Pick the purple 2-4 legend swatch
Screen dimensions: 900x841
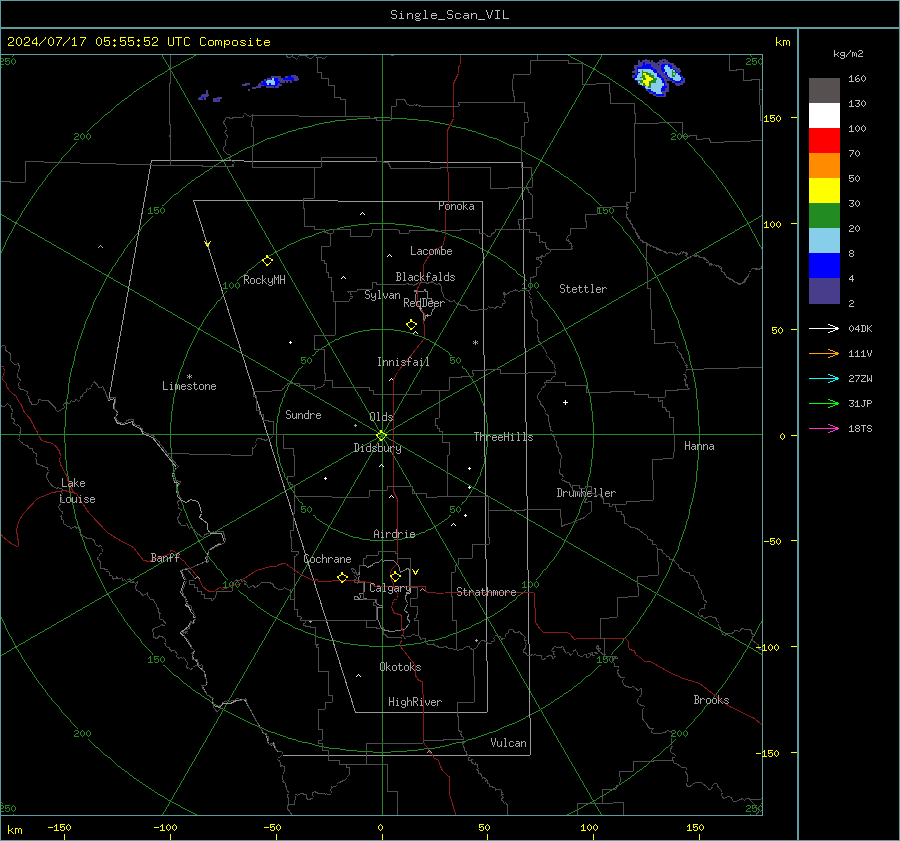coord(824,291)
